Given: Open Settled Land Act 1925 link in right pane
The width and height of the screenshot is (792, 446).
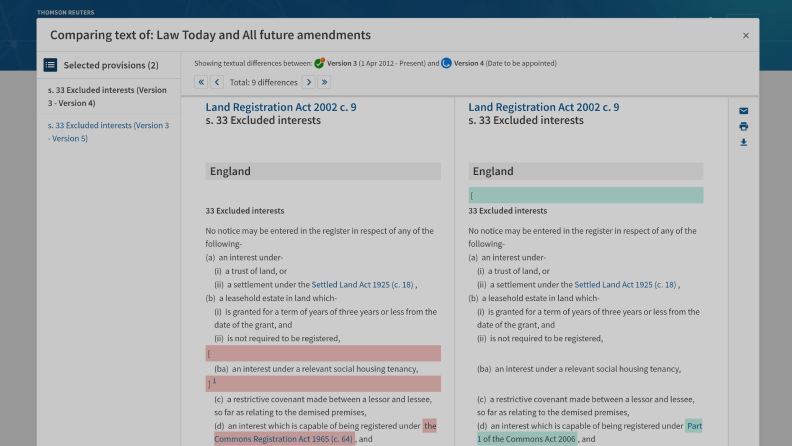Looking at the screenshot, I should point(625,285).
